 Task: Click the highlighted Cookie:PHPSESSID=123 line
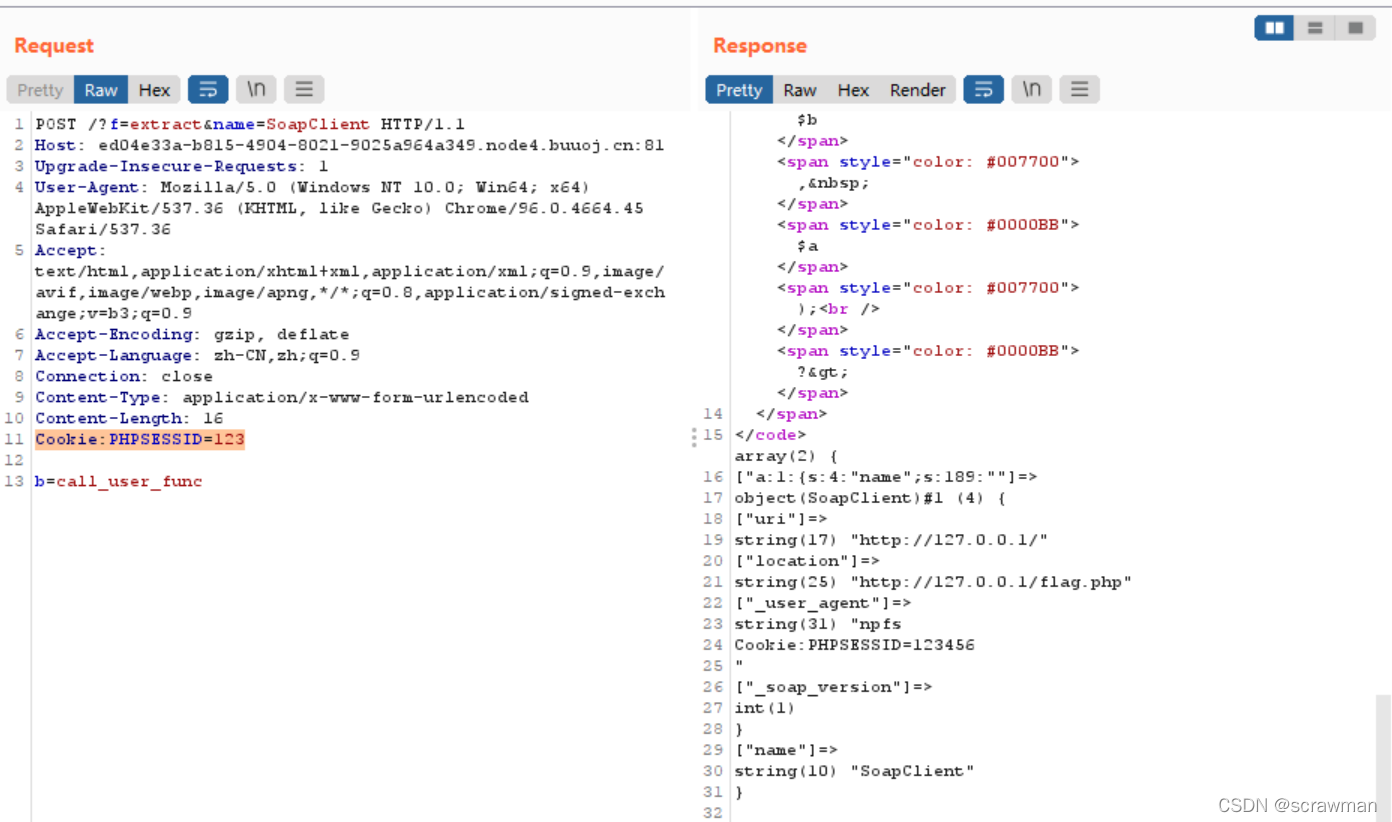pos(140,440)
